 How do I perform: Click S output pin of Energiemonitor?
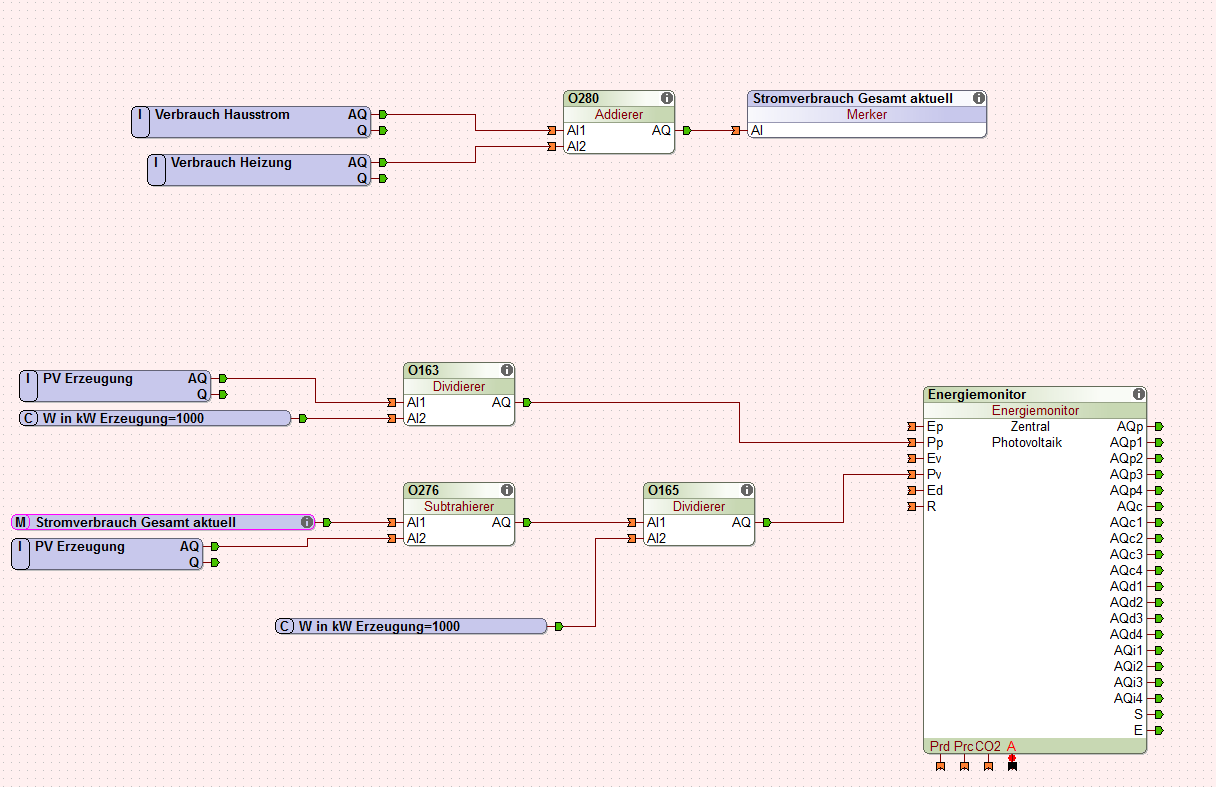(1157, 714)
